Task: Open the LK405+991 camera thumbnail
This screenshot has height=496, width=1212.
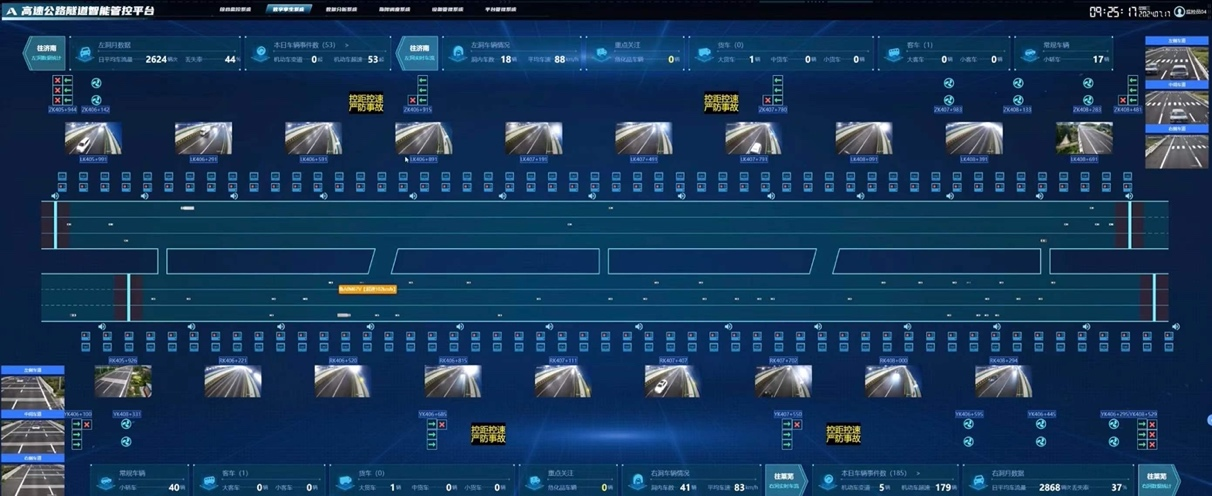Action: [x=93, y=138]
